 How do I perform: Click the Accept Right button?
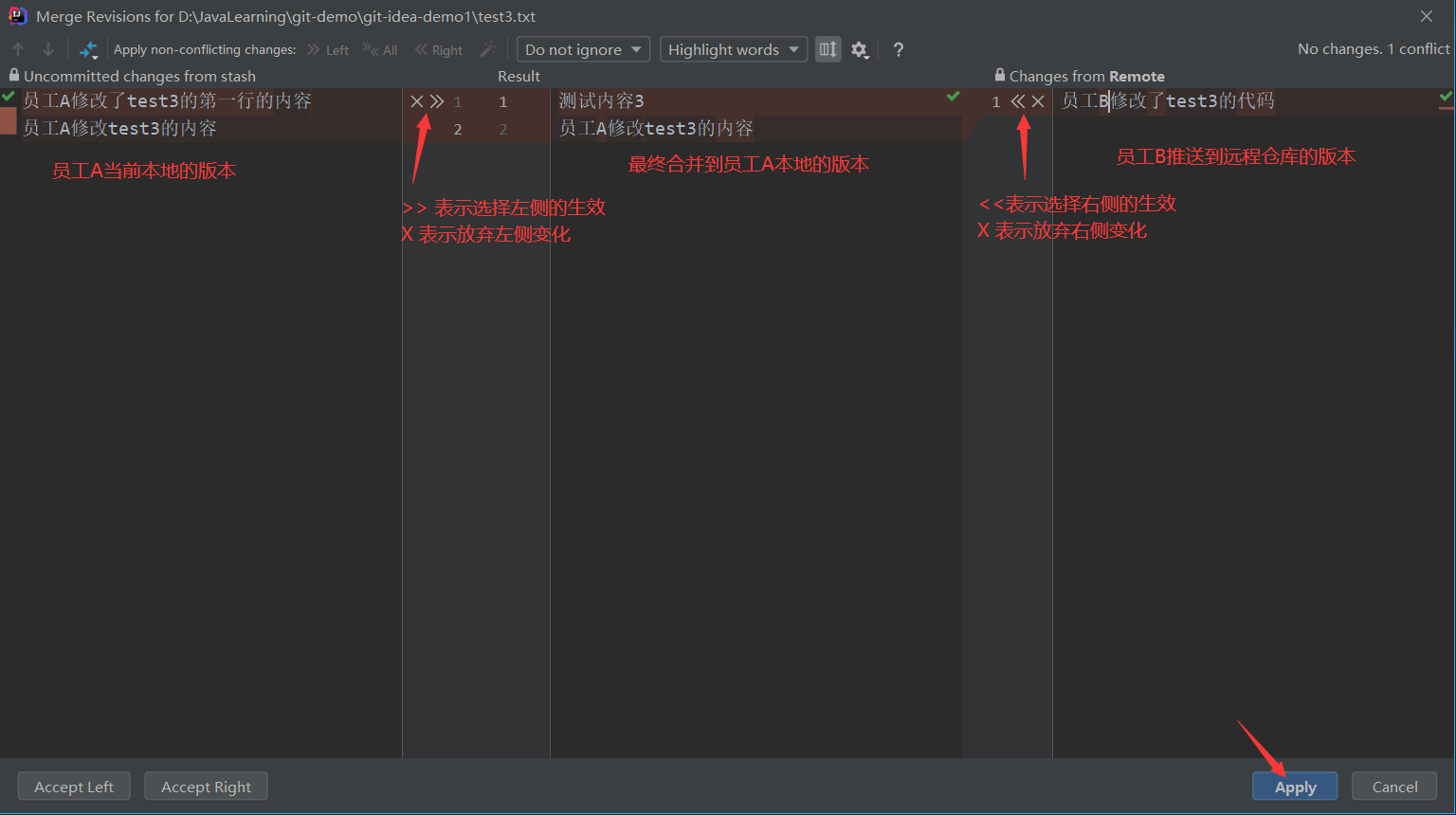(206, 787)
